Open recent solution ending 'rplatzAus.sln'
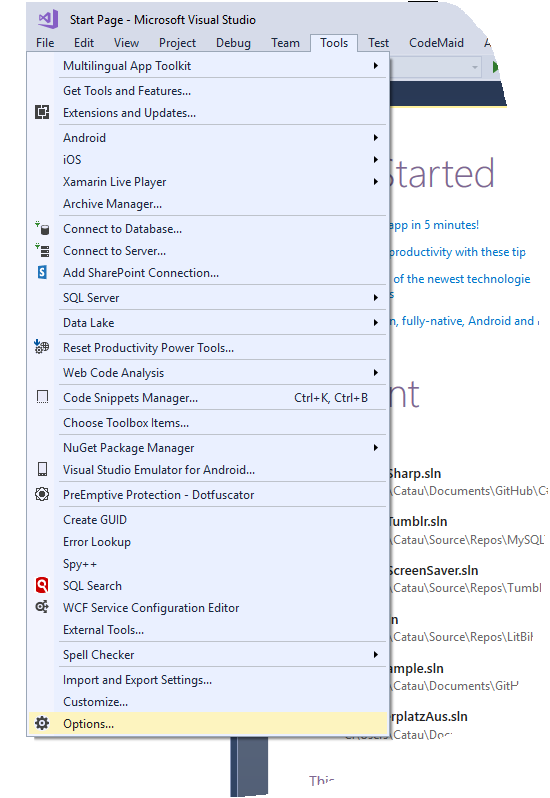The image size is (550, 798). coord(429,716)
